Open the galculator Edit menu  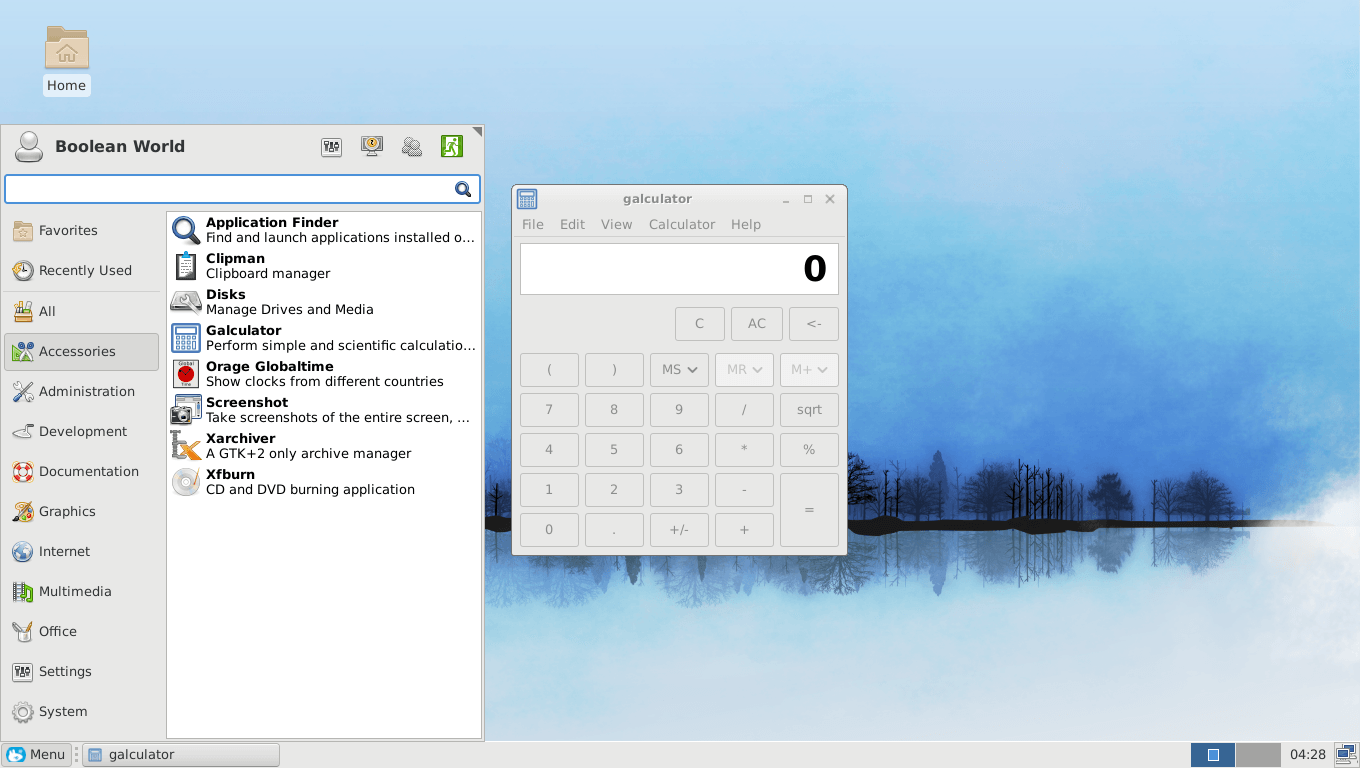point(572,225)
